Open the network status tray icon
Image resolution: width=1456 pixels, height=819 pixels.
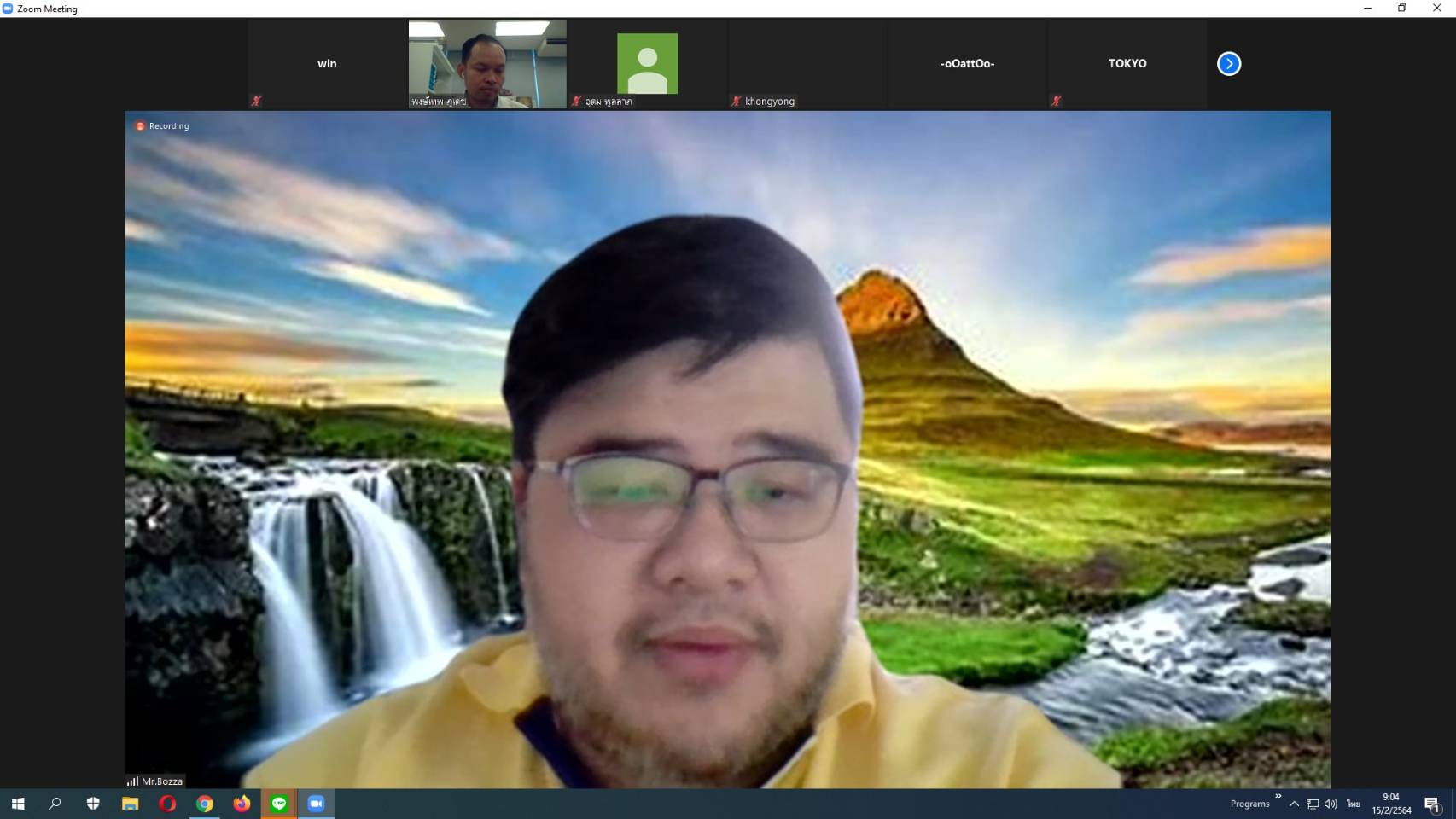[x=1313, y=804]
